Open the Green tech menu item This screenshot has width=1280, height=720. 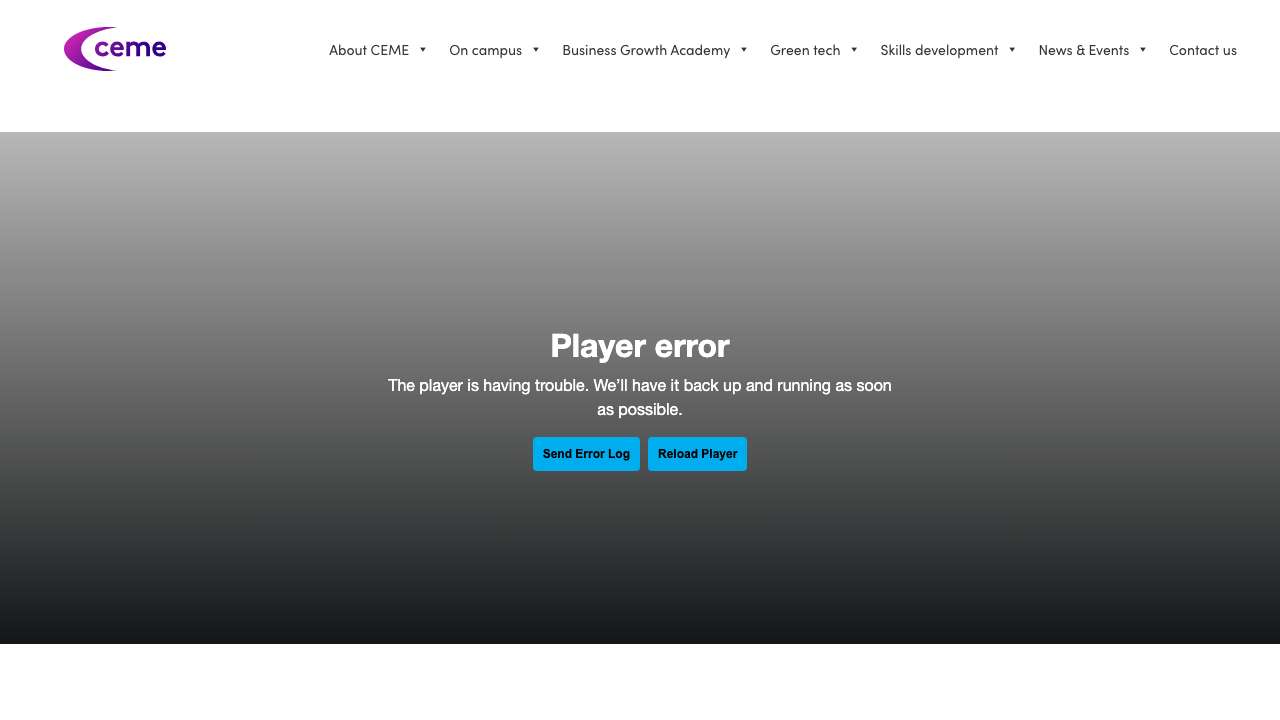(805, 50)
